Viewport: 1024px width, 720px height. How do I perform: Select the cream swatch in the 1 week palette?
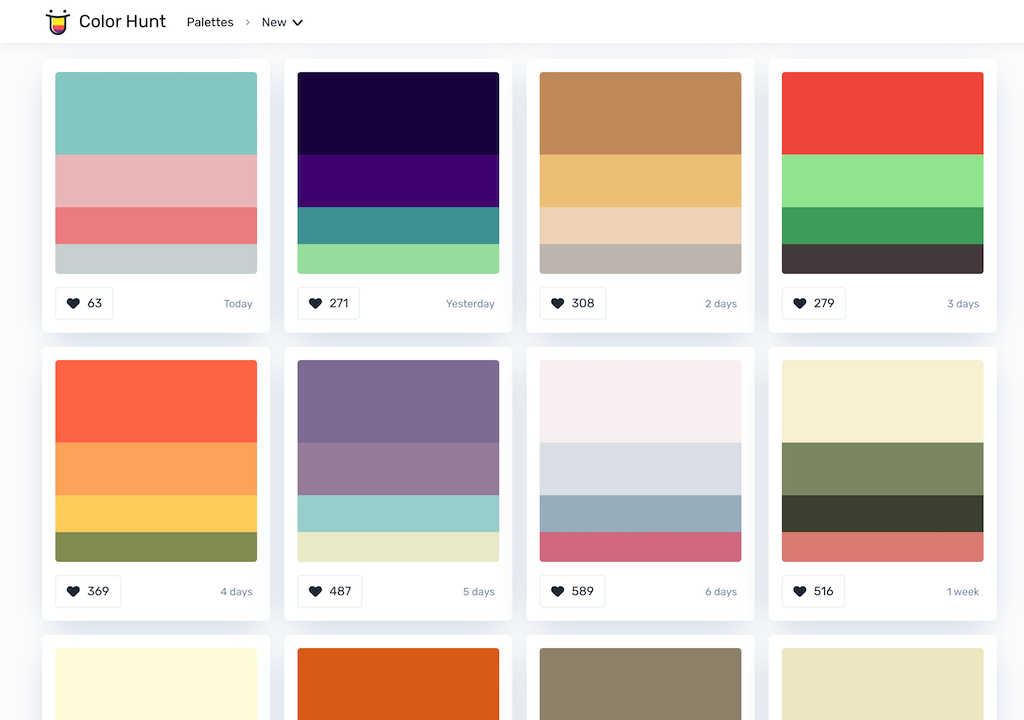(x=883, y=402)
